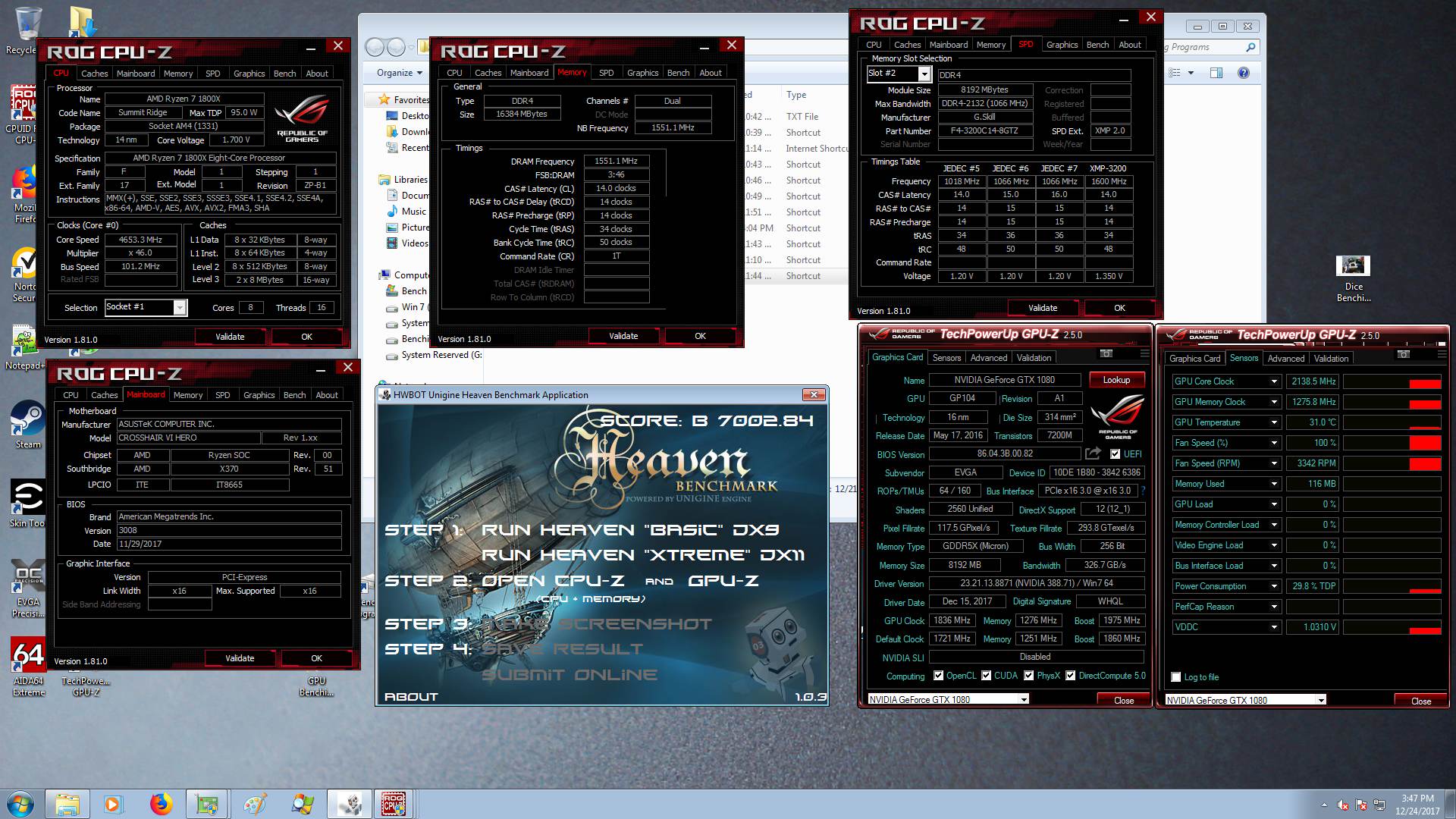1456x819 pixels.
Task: Toggle the PhysX checkbox
Action: tap(1029, 676)
